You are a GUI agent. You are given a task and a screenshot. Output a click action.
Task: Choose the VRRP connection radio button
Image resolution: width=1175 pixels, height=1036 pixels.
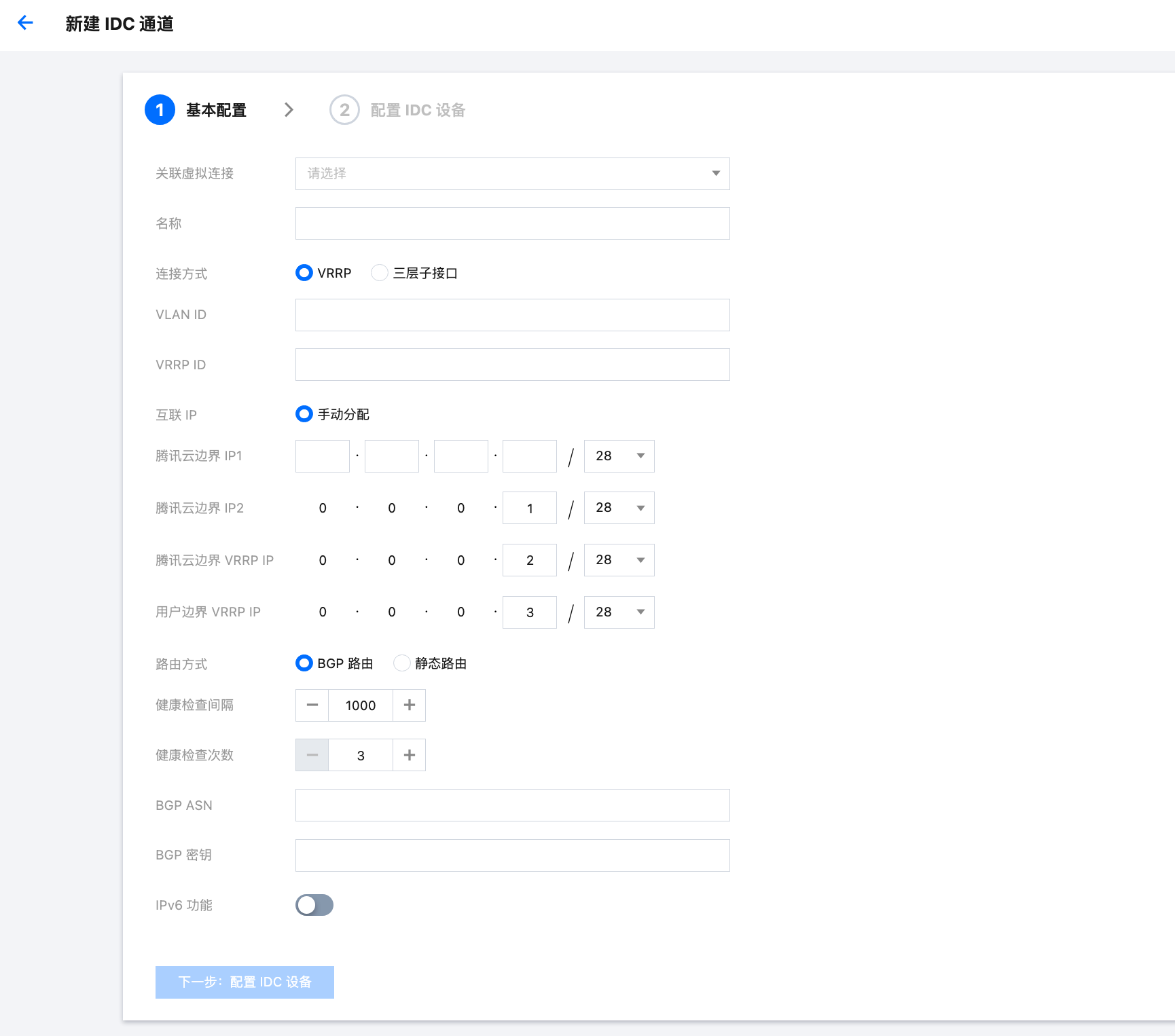click(x=304, y=273)
